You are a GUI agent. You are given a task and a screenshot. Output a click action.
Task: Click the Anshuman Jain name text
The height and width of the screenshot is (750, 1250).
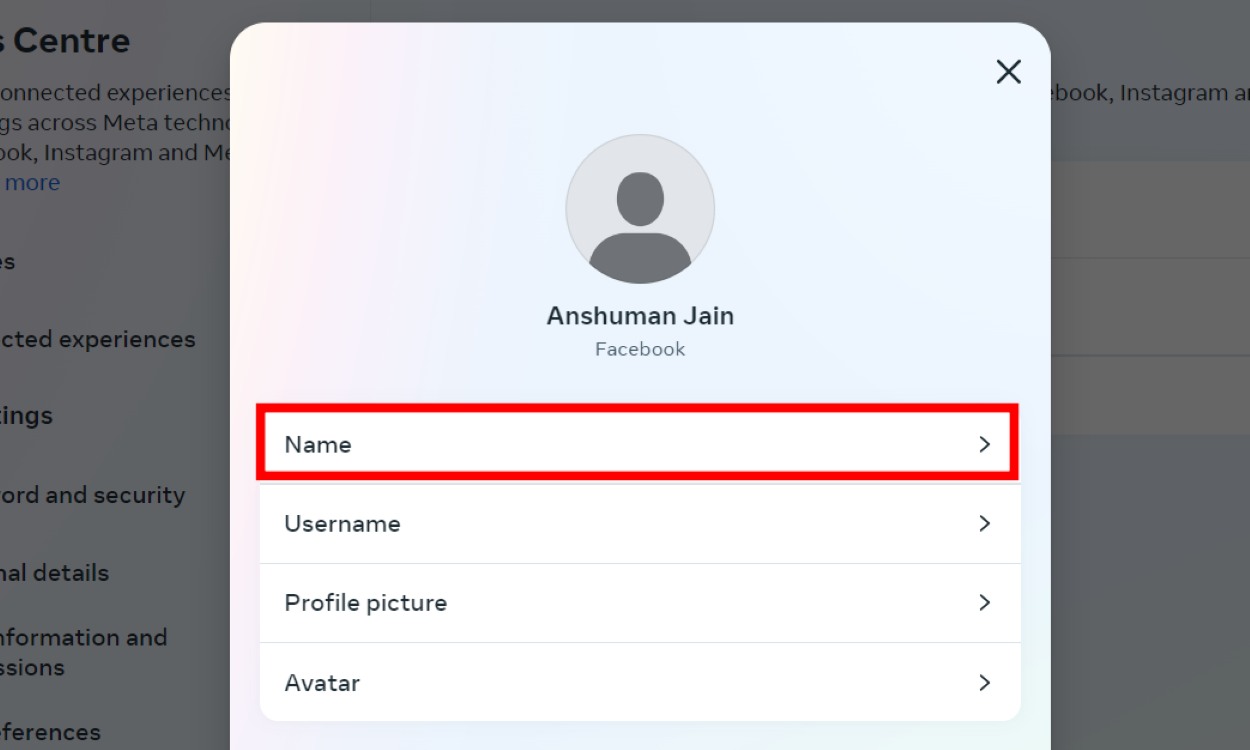(640, 315)
